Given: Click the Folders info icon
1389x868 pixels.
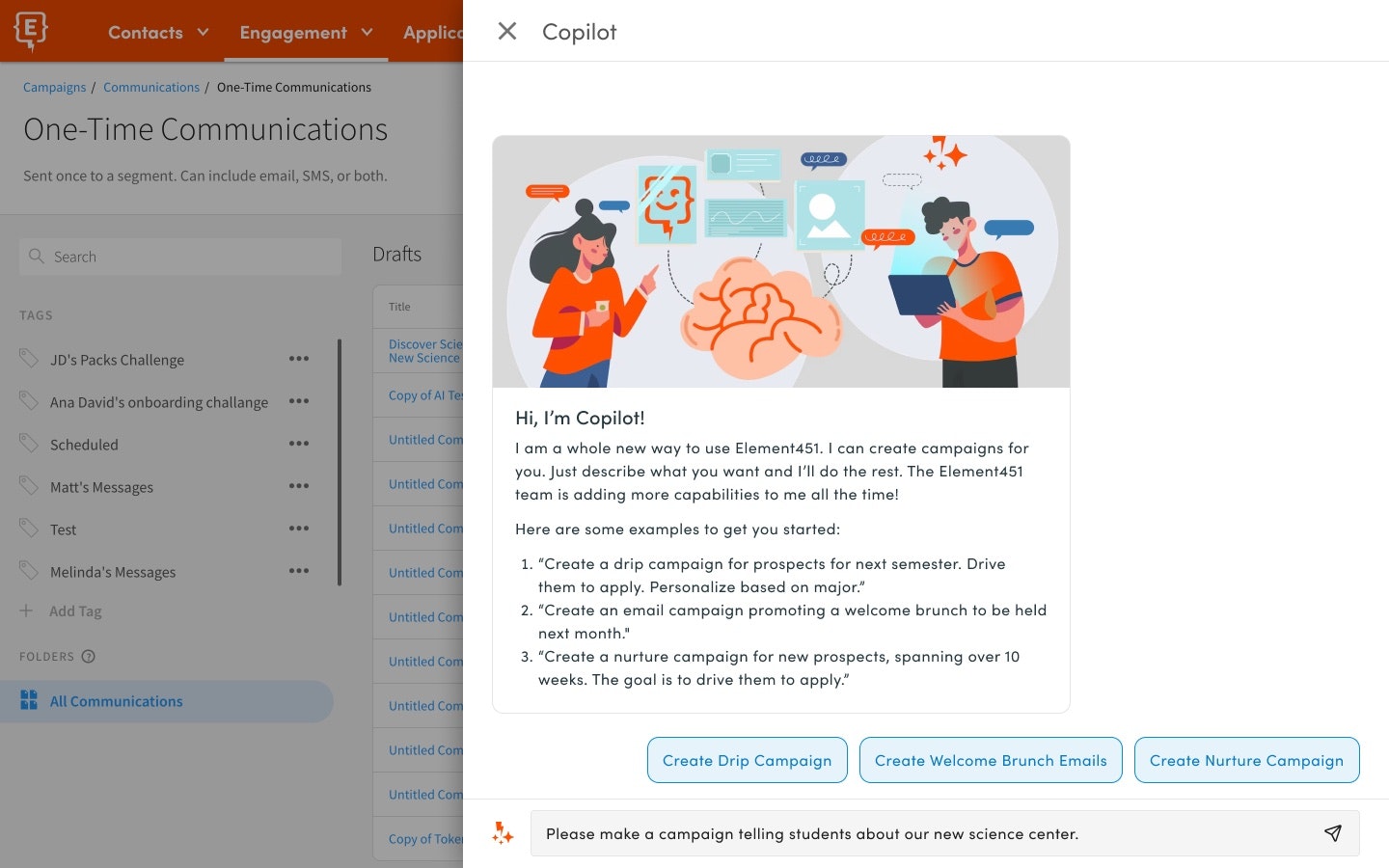Looking at the screenshot, I should pyautogui.click(x=89, y=657).
